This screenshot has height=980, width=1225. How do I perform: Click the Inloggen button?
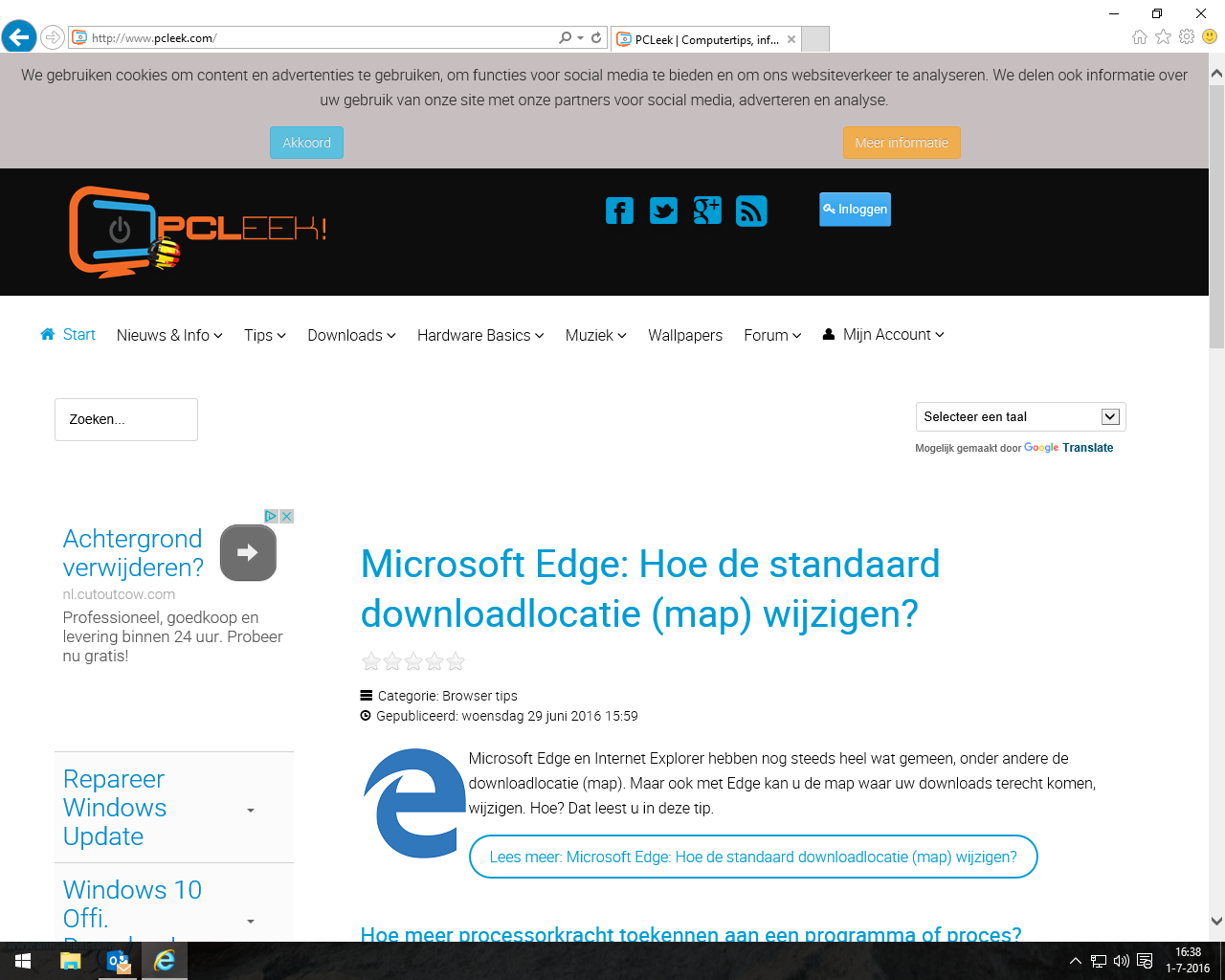(855, 210)
